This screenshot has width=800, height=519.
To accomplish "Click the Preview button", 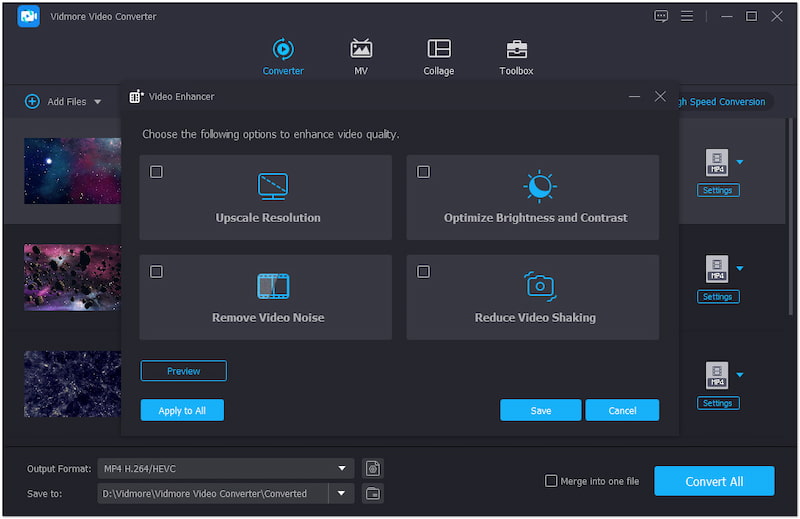I will 183,371.
